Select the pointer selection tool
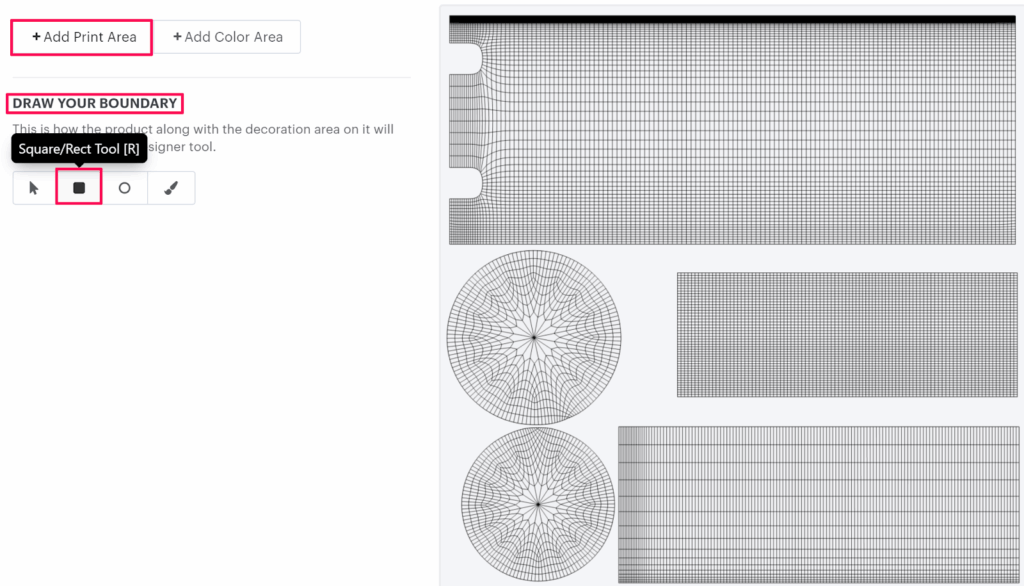Image resolution: width=1024 pixels, height=586 pixels. click(34, 188)
